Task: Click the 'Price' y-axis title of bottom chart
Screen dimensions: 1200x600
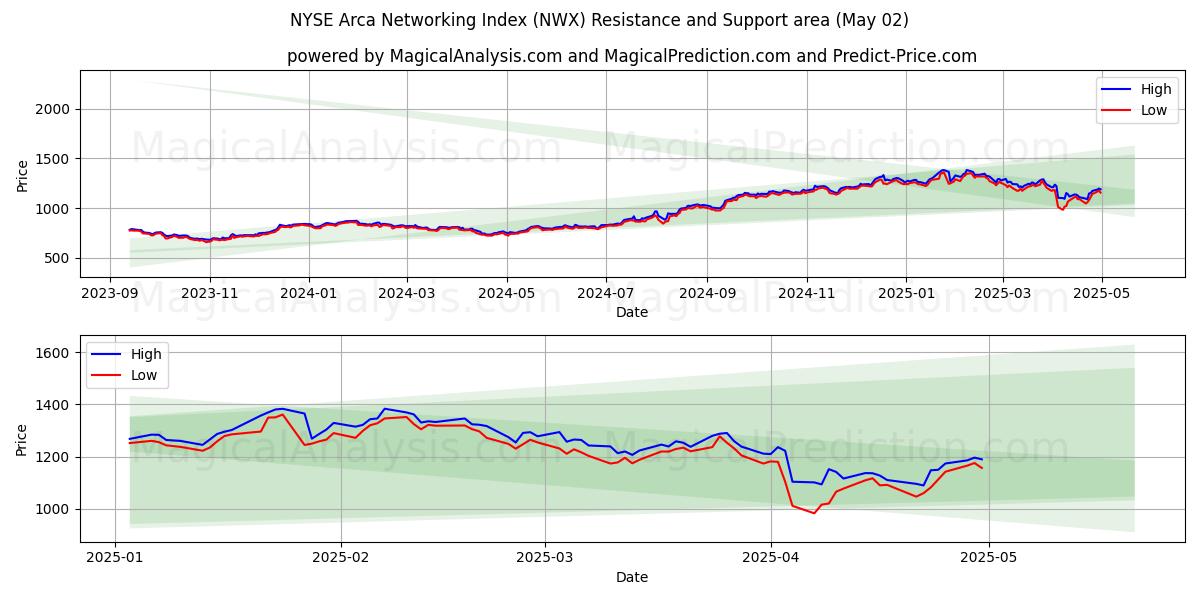Action: click(x=22, y=439)
